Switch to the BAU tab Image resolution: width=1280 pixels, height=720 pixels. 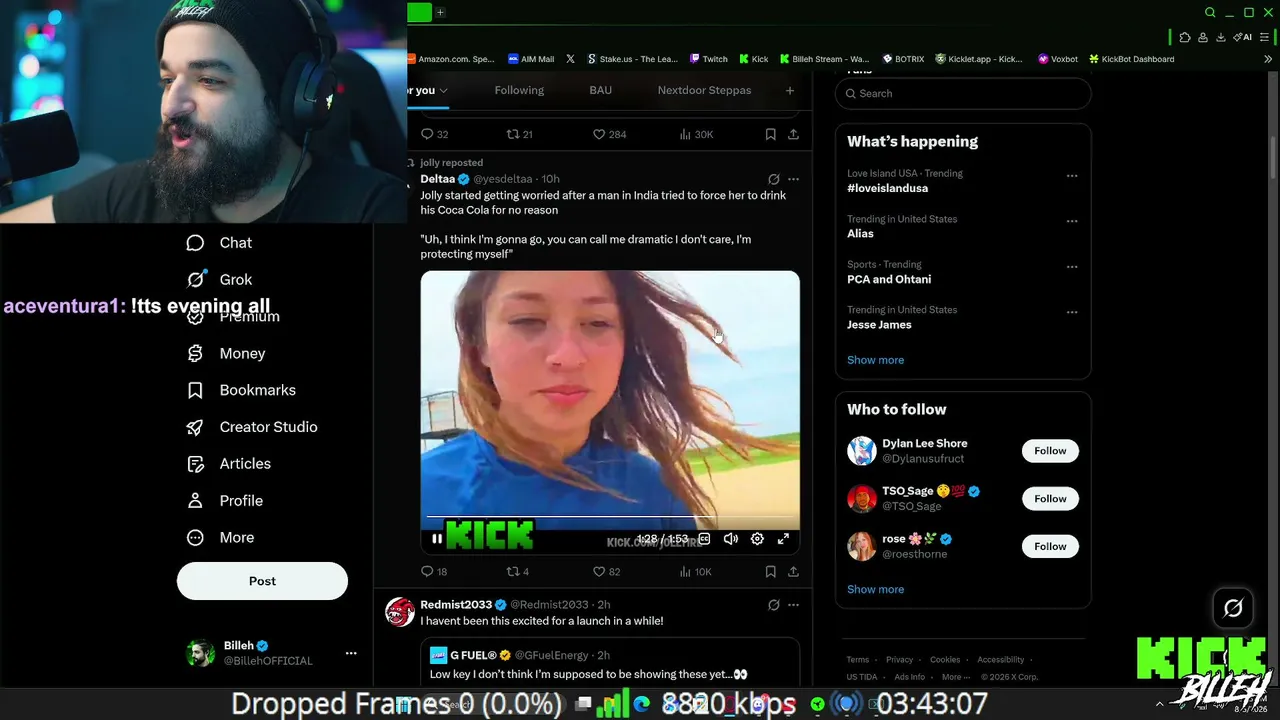coord(601,90)
